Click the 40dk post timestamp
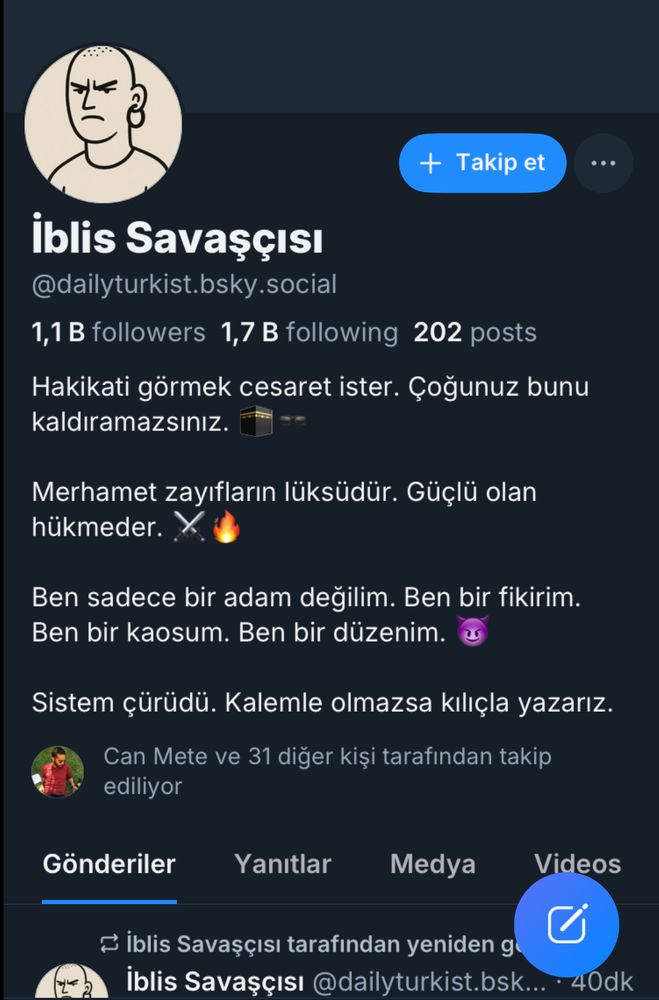The image size is (659, 1000). [602, 983]
